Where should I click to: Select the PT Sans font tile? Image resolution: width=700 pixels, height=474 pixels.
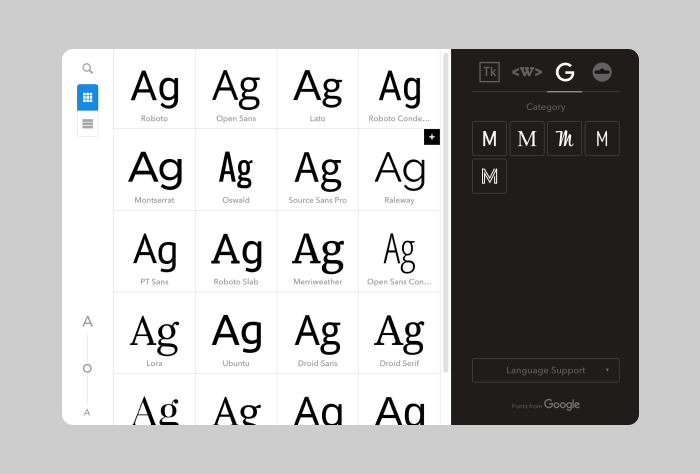(154, 252)
